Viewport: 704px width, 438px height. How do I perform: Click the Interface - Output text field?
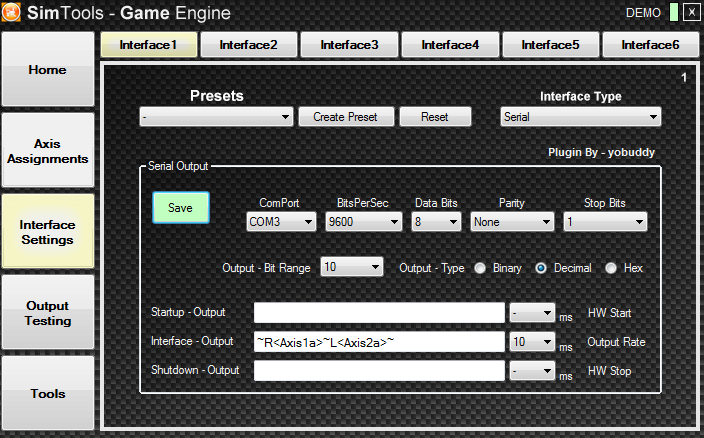pyautogui.click(x=379, y=342)
